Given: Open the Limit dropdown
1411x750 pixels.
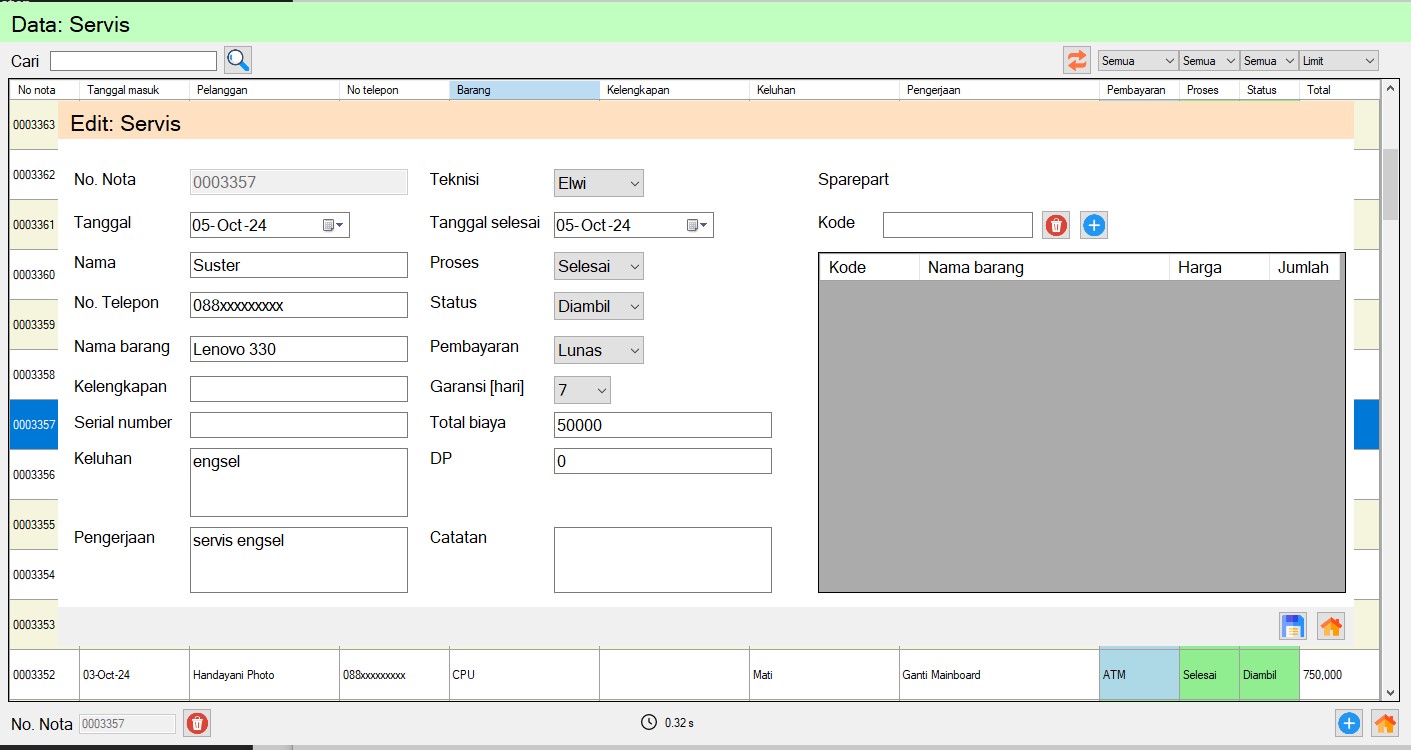Looking at the screenshot, I should point(1338,61).
